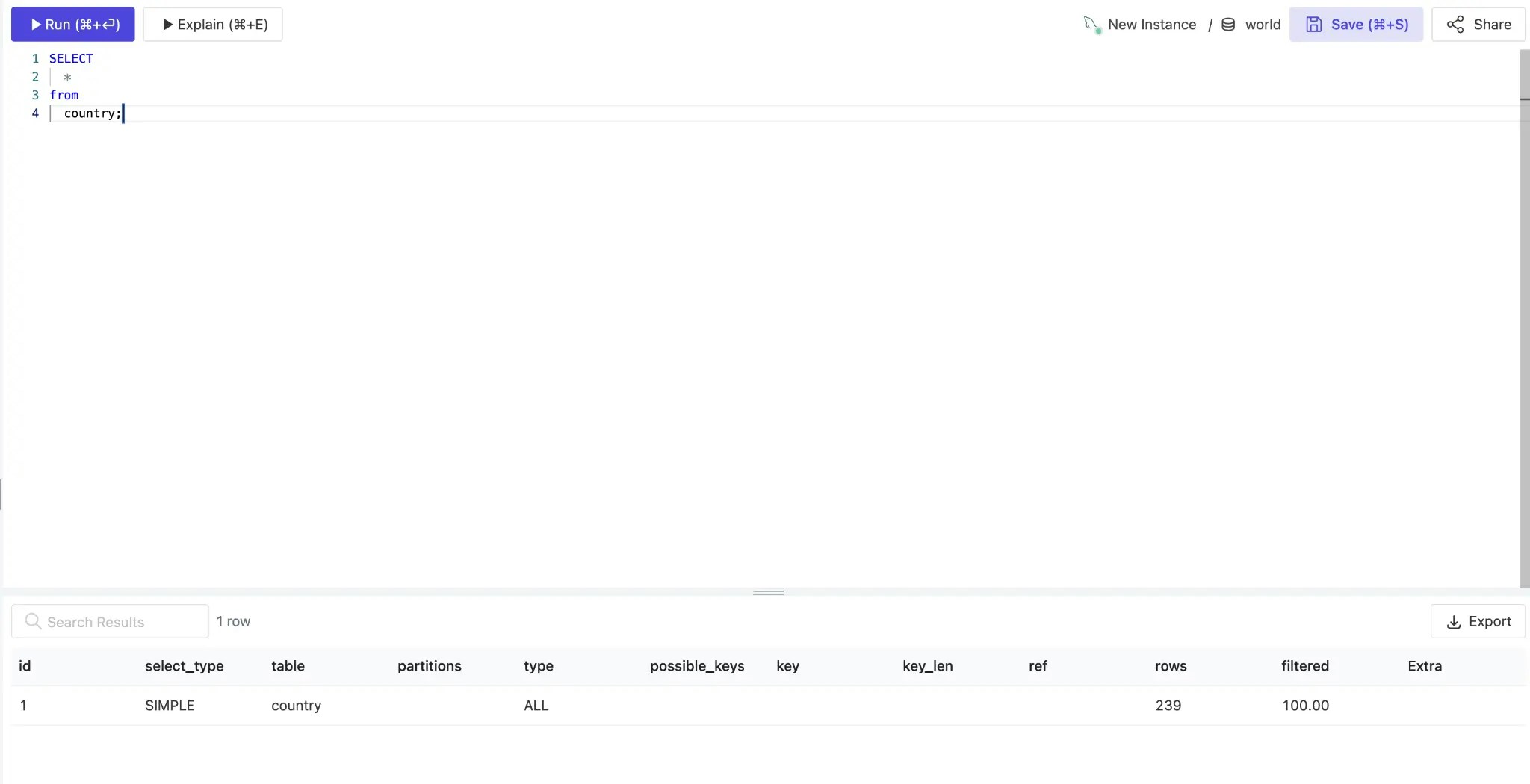
Task: Click the Save floppy disk icon
Action: coord(1313,25)
